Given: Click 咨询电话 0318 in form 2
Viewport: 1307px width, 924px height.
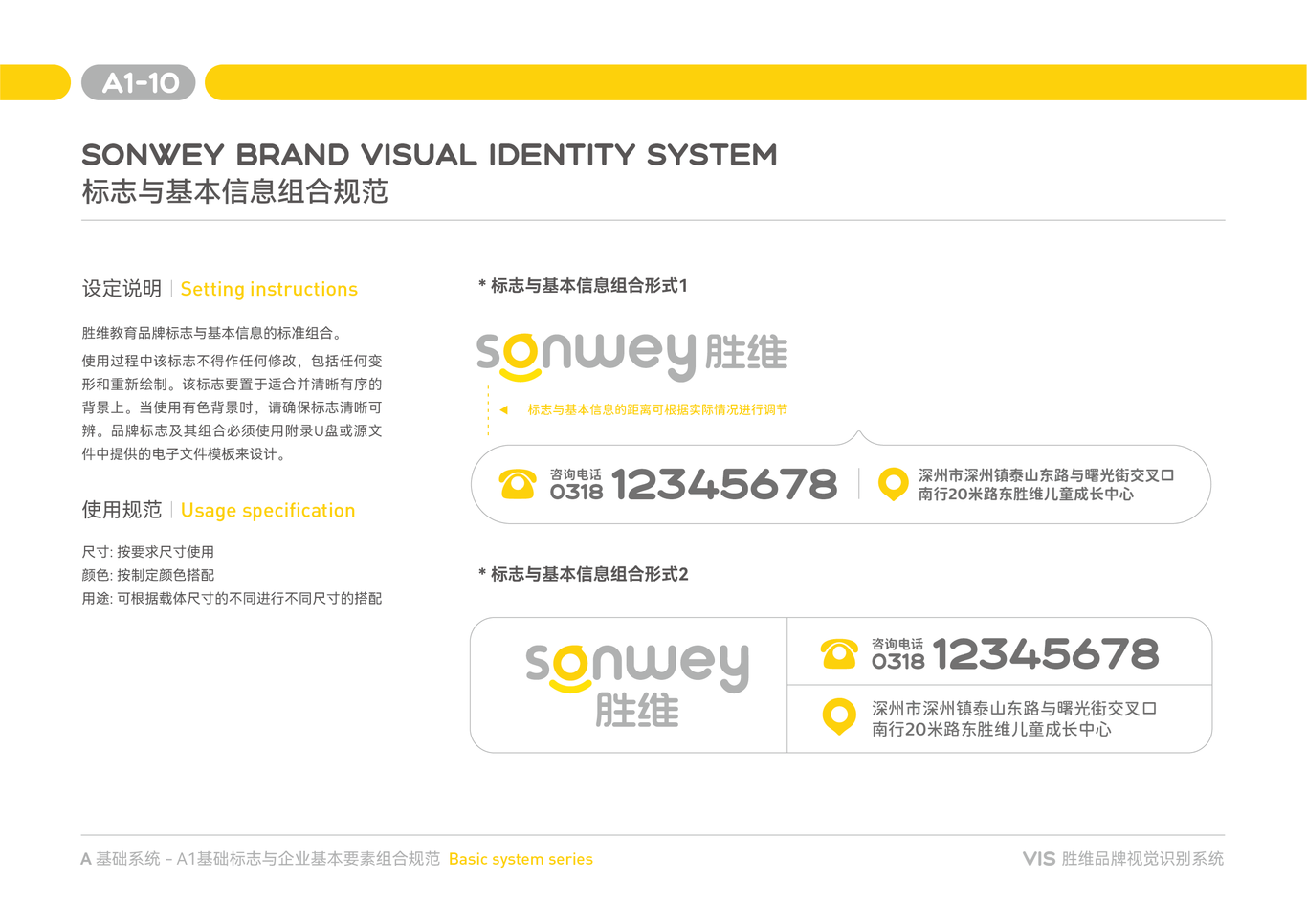Looking at the screenshot, I should [897, 654].
